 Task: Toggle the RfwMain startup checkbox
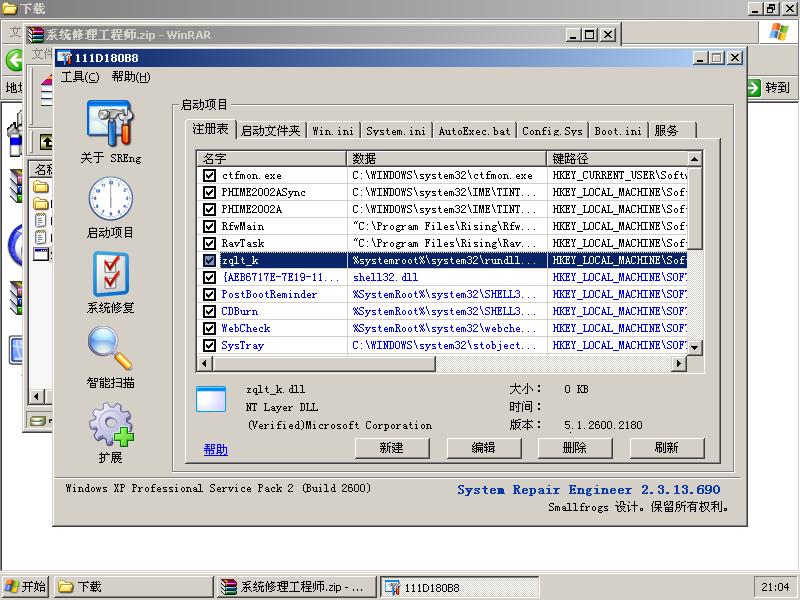tap(209, 227)
